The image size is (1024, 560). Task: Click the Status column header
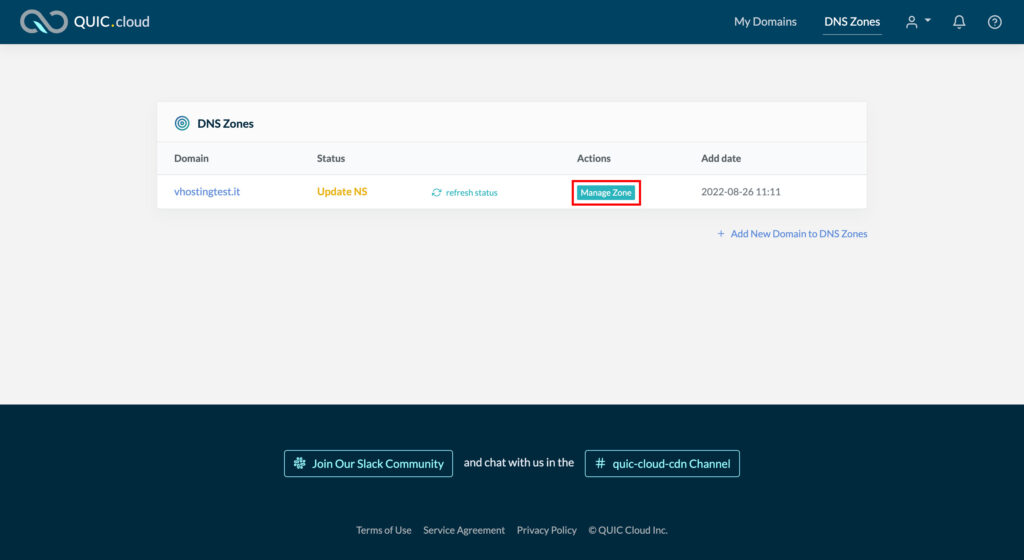click(x=330, y=158)
